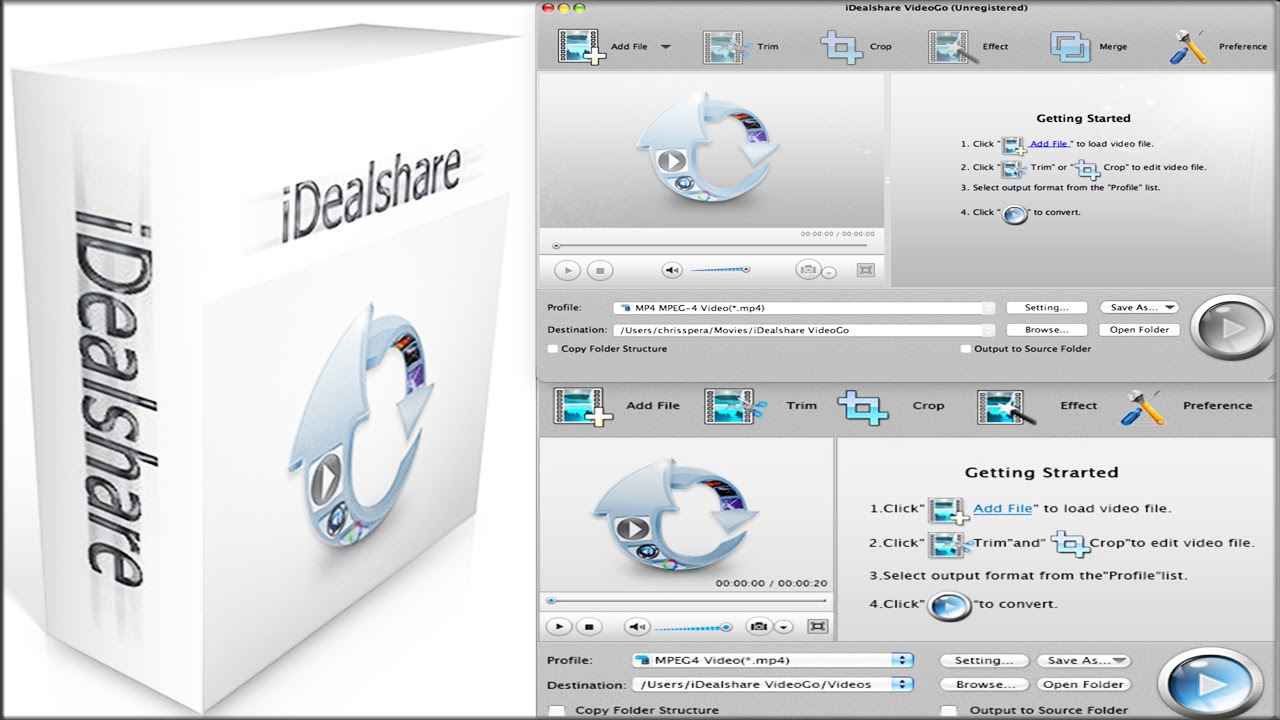Open snapshot options arrow in lower window

tap(784, 627)
